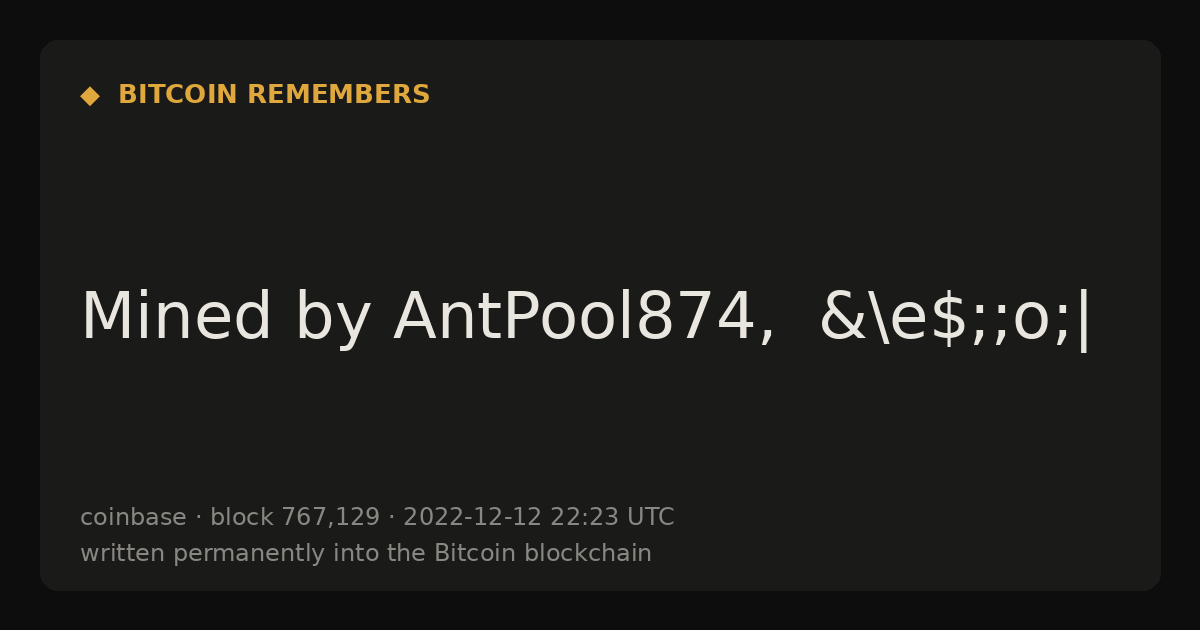Click the orange diamond icon
Image resolution: width=1200 pixels, height=630 pixels.
point(90,96)
